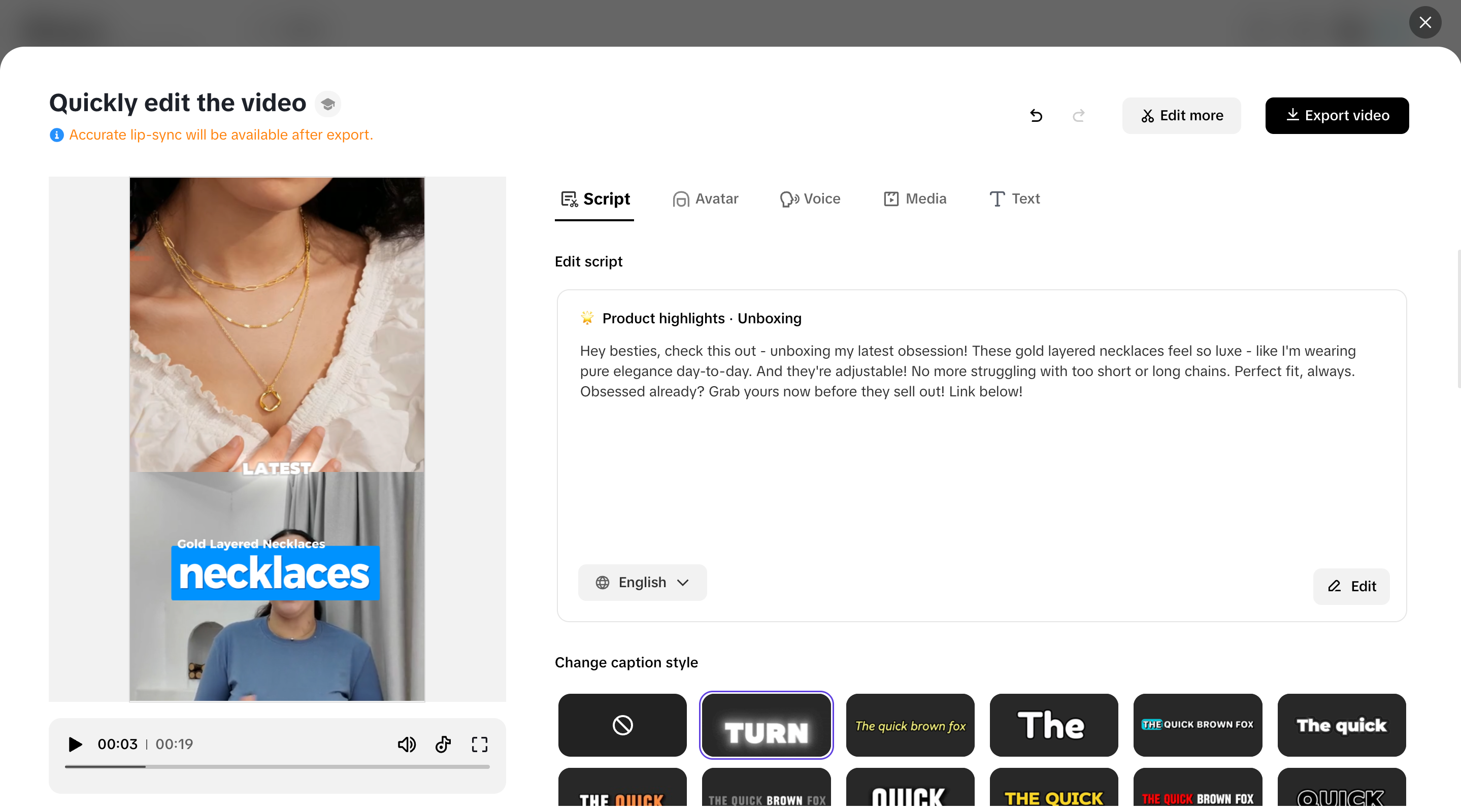Screen dimensions: 1461x812
Task: Open the Voice tab
Action: click(x=810, y=199)
